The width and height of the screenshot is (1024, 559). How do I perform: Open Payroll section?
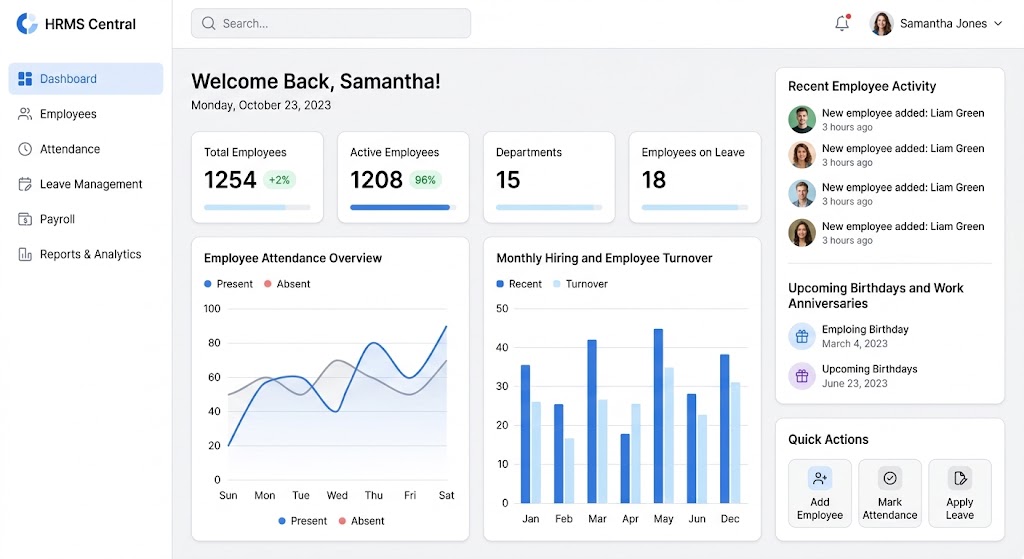click(86, 219)
